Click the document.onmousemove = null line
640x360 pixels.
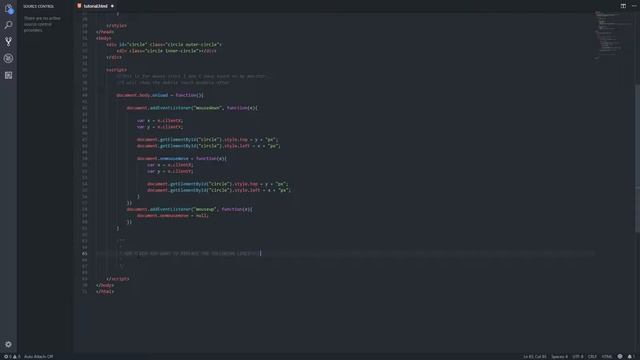pos(173,216)
